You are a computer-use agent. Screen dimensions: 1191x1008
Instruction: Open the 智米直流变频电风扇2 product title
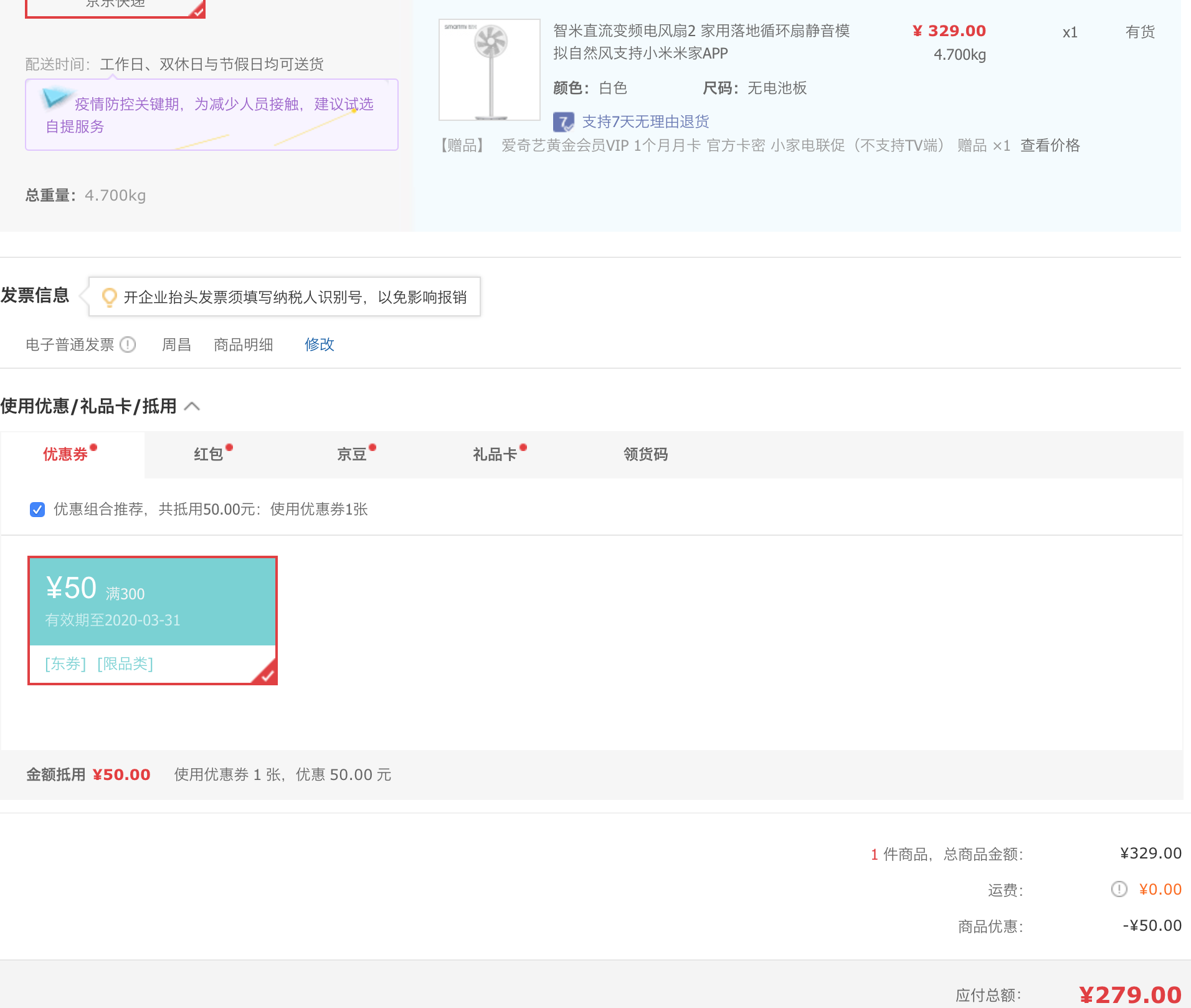pos(701,42)
